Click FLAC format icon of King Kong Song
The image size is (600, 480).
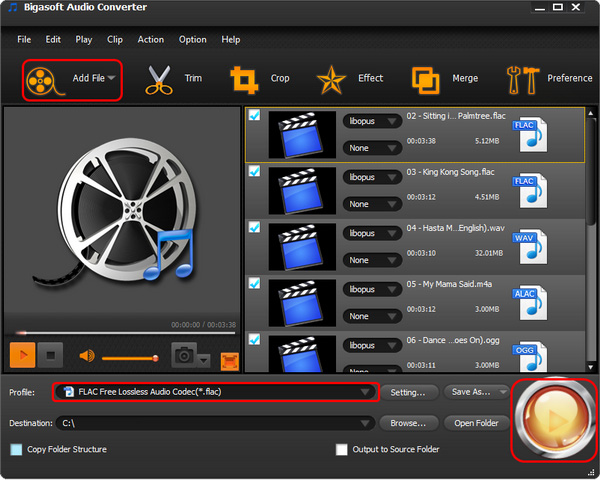(530, 191)
